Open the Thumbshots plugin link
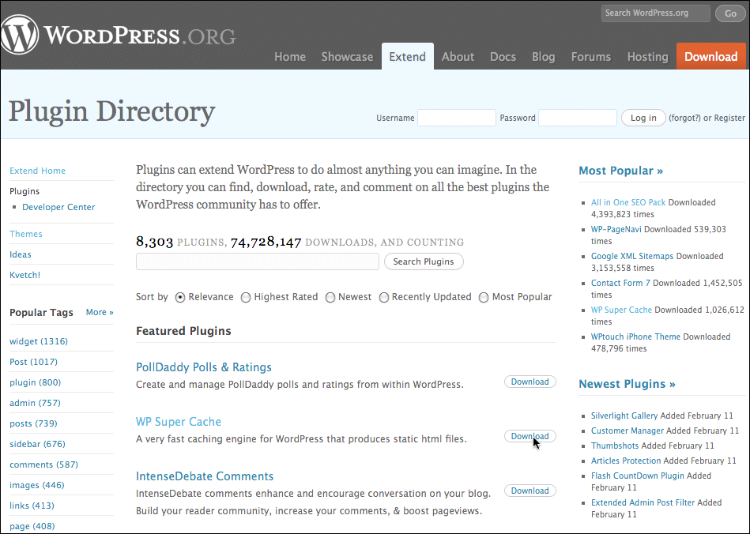 615,445
